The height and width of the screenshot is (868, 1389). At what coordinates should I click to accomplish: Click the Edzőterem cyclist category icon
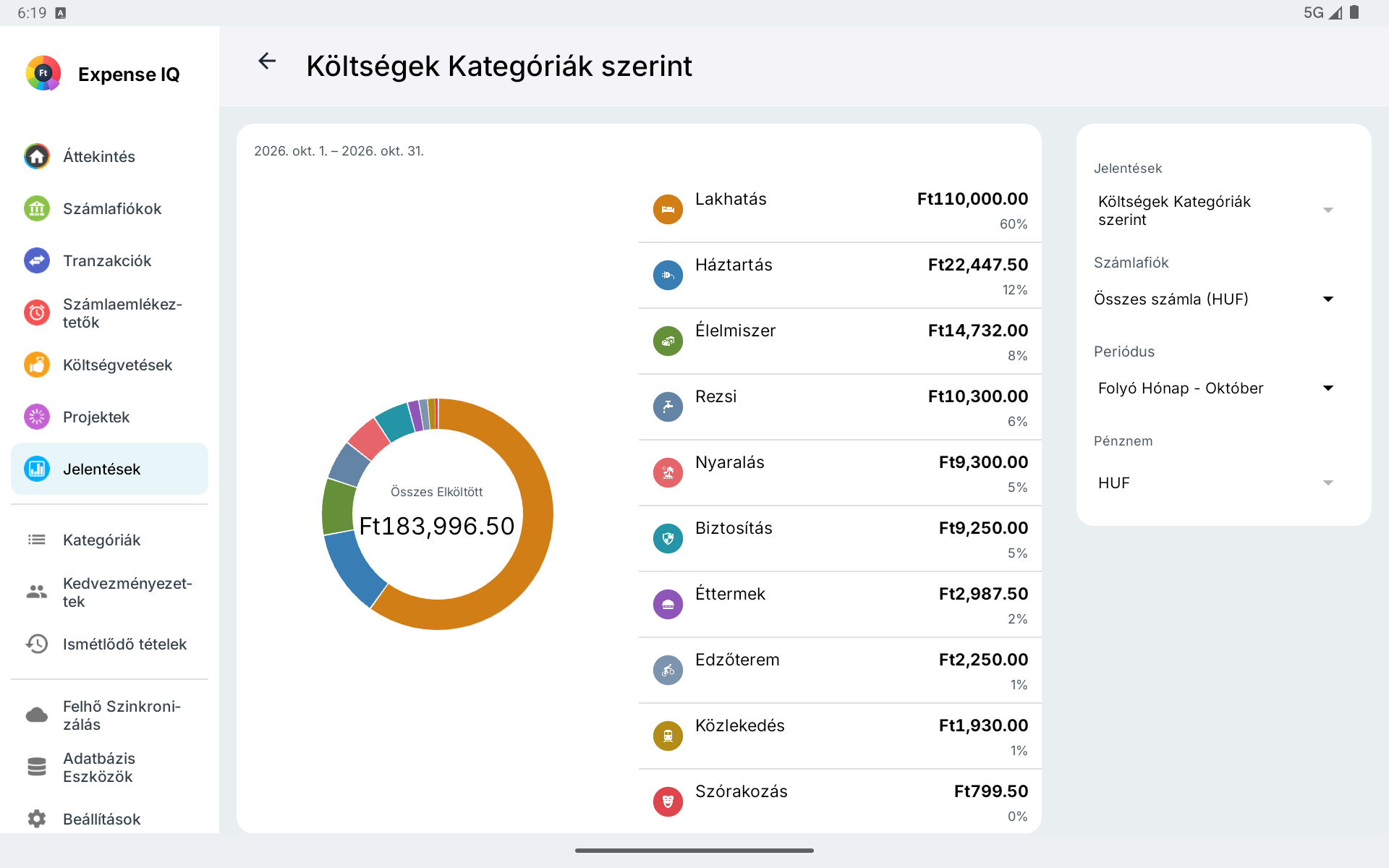(x=668, y=670)
